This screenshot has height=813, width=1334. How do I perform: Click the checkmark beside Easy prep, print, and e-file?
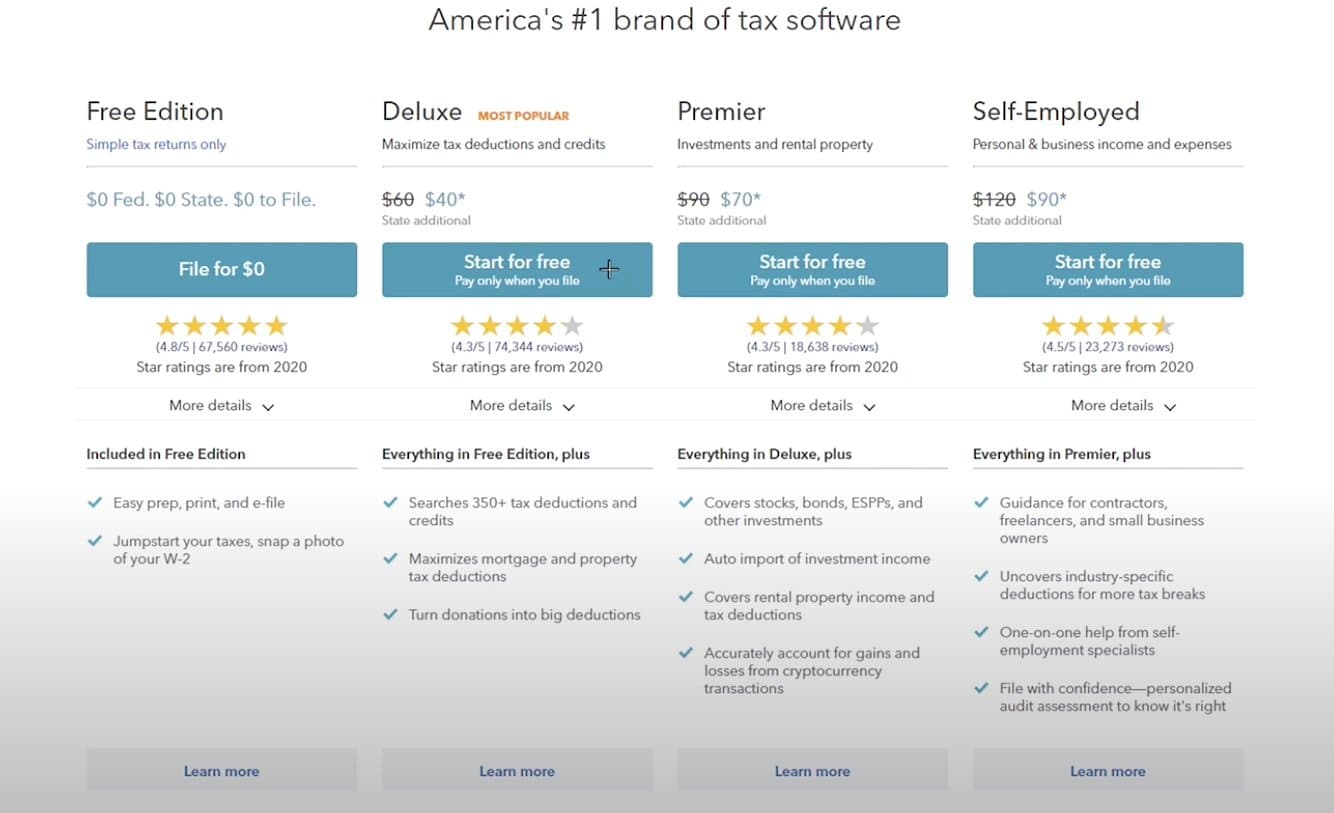pyautogui.click(x=95, y=502)
